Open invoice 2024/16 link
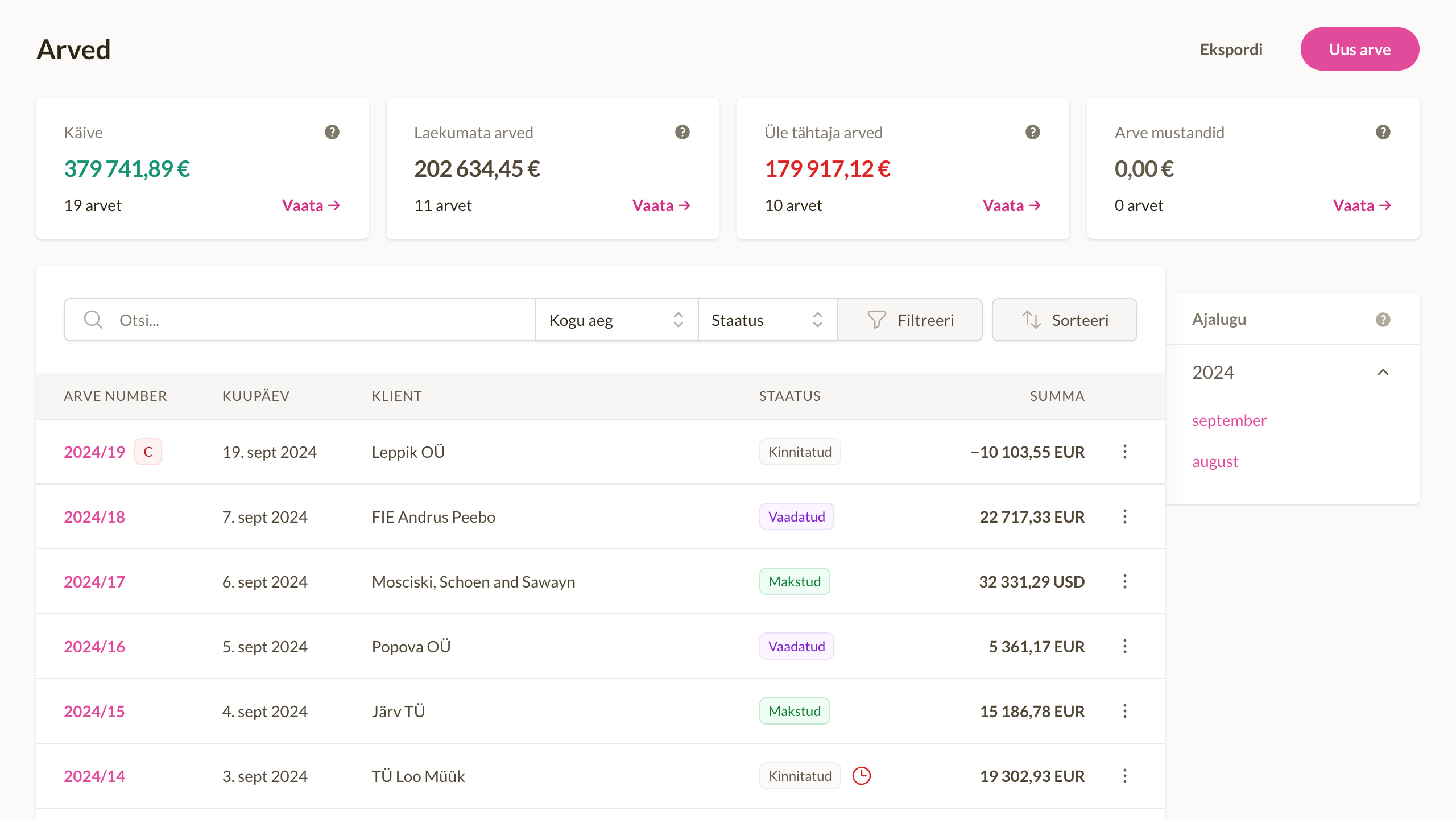The height and width of the screenshot is (819, 1456). point(94,647)
